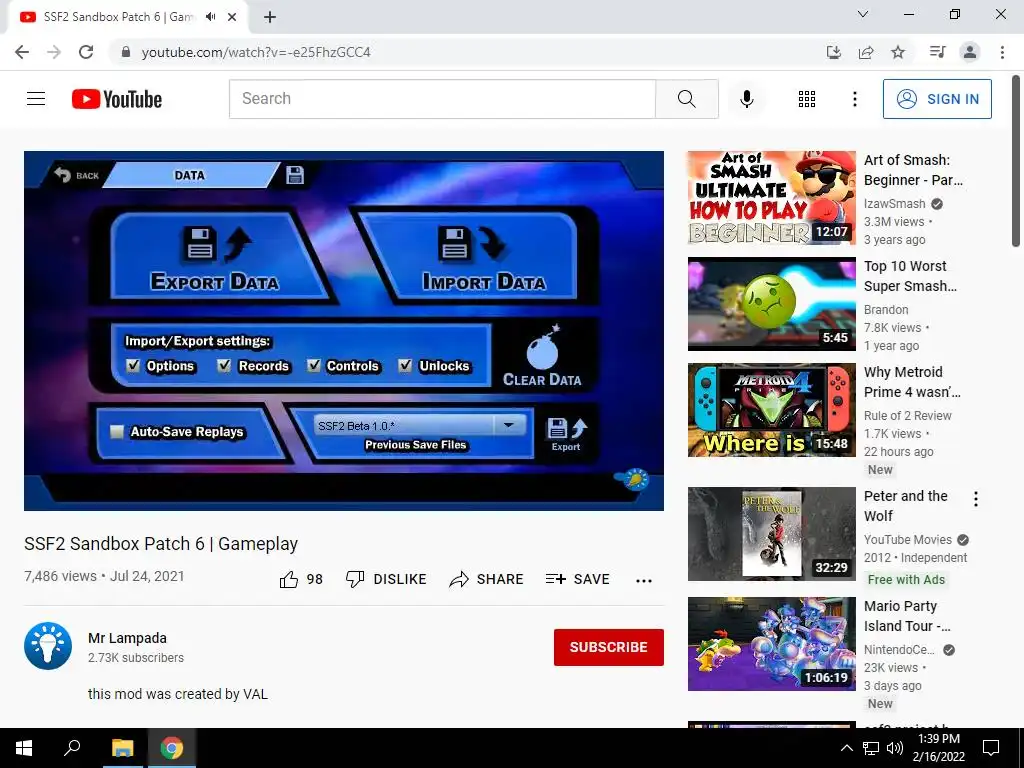Close the SSF2 Sandbox Patch 6 tab

pyautogui.click(x=232, y=17)
